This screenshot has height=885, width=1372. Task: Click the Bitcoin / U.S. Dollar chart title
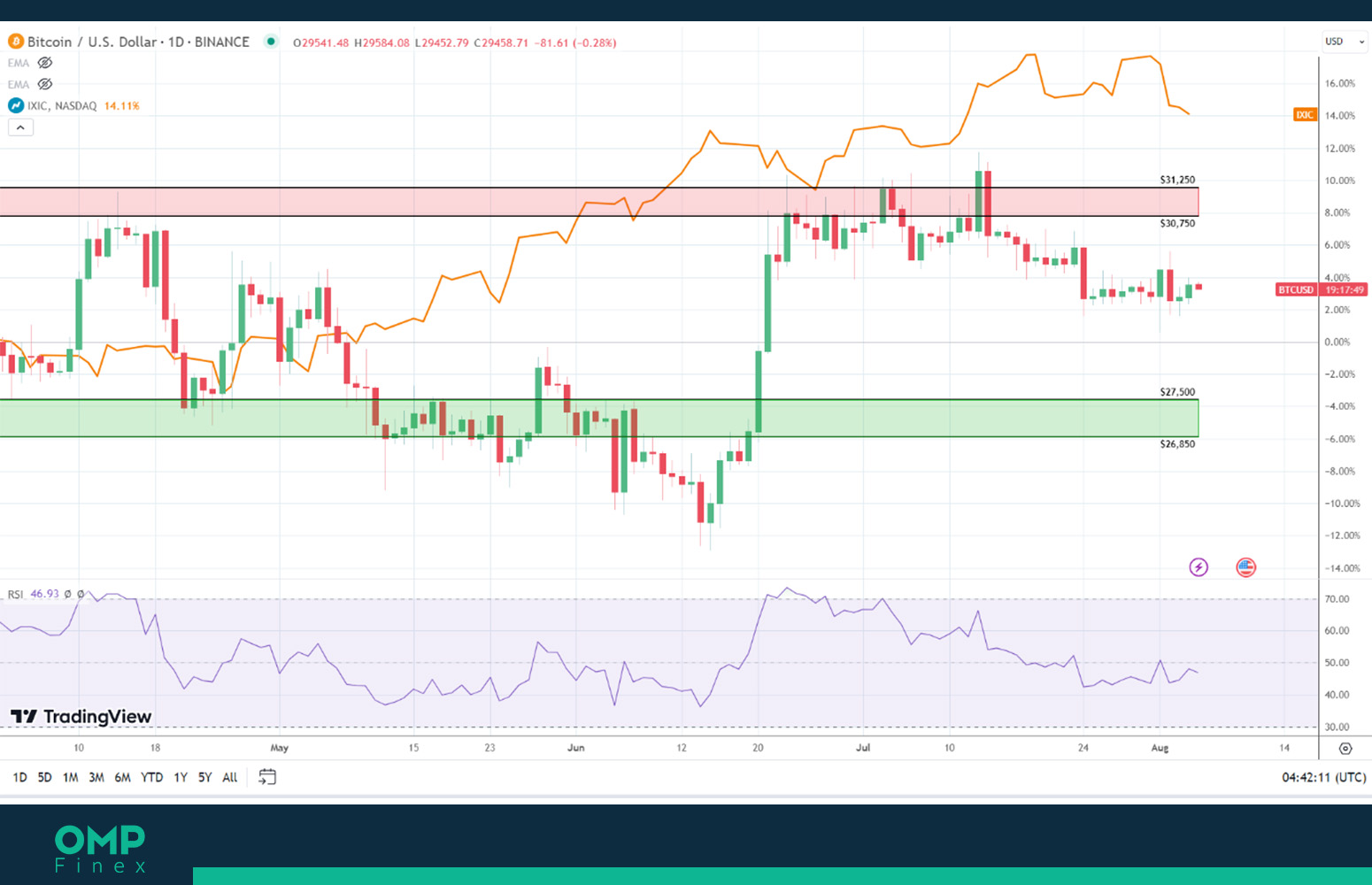point(138,42)
